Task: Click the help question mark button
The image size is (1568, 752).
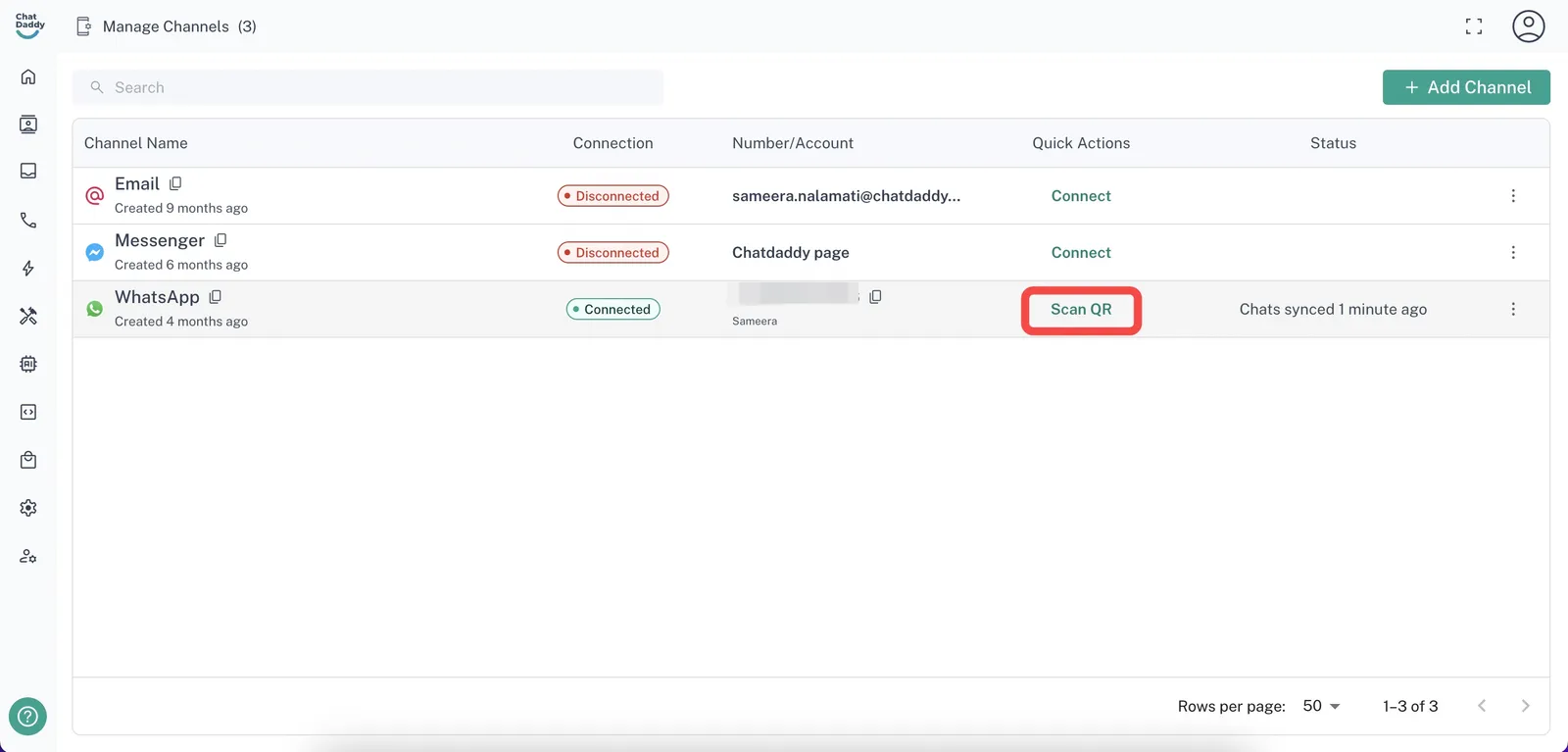Action: (x=27, y=716)
